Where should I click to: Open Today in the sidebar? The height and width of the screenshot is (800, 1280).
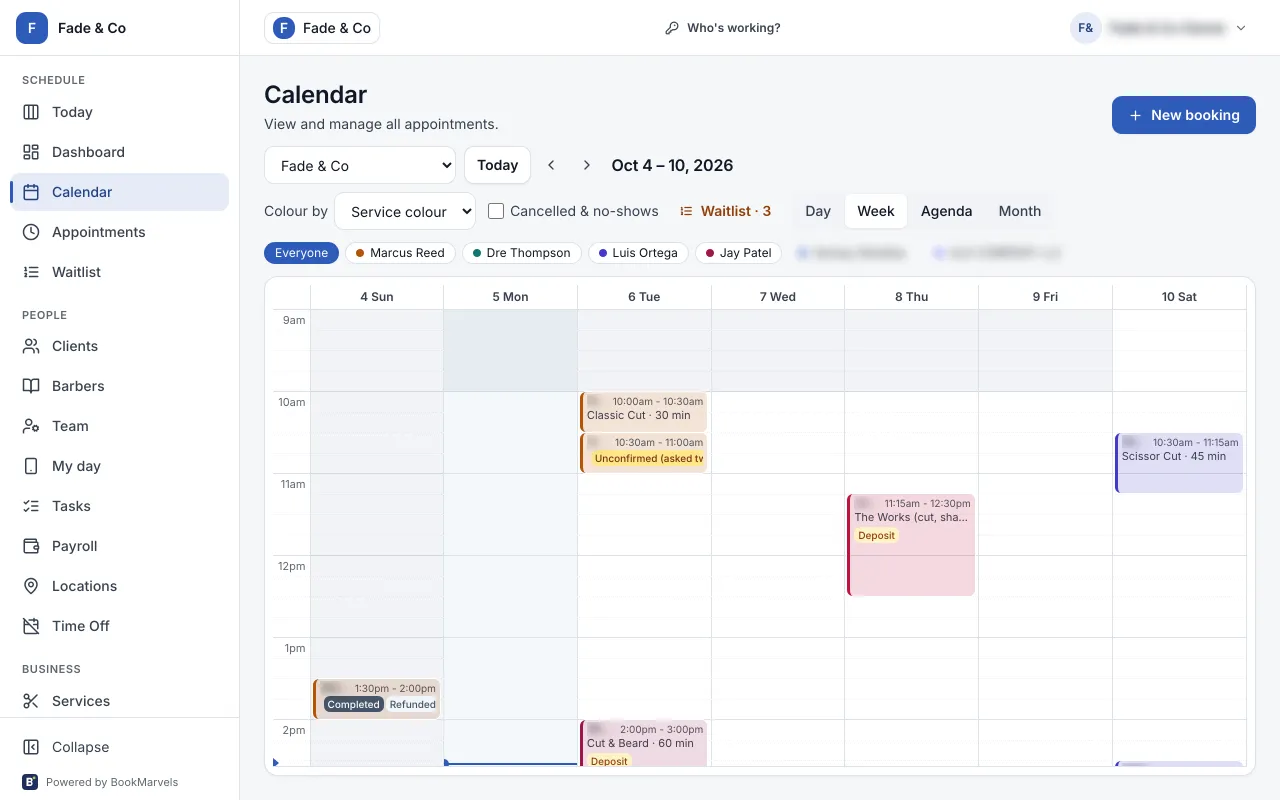click(119, 112)
